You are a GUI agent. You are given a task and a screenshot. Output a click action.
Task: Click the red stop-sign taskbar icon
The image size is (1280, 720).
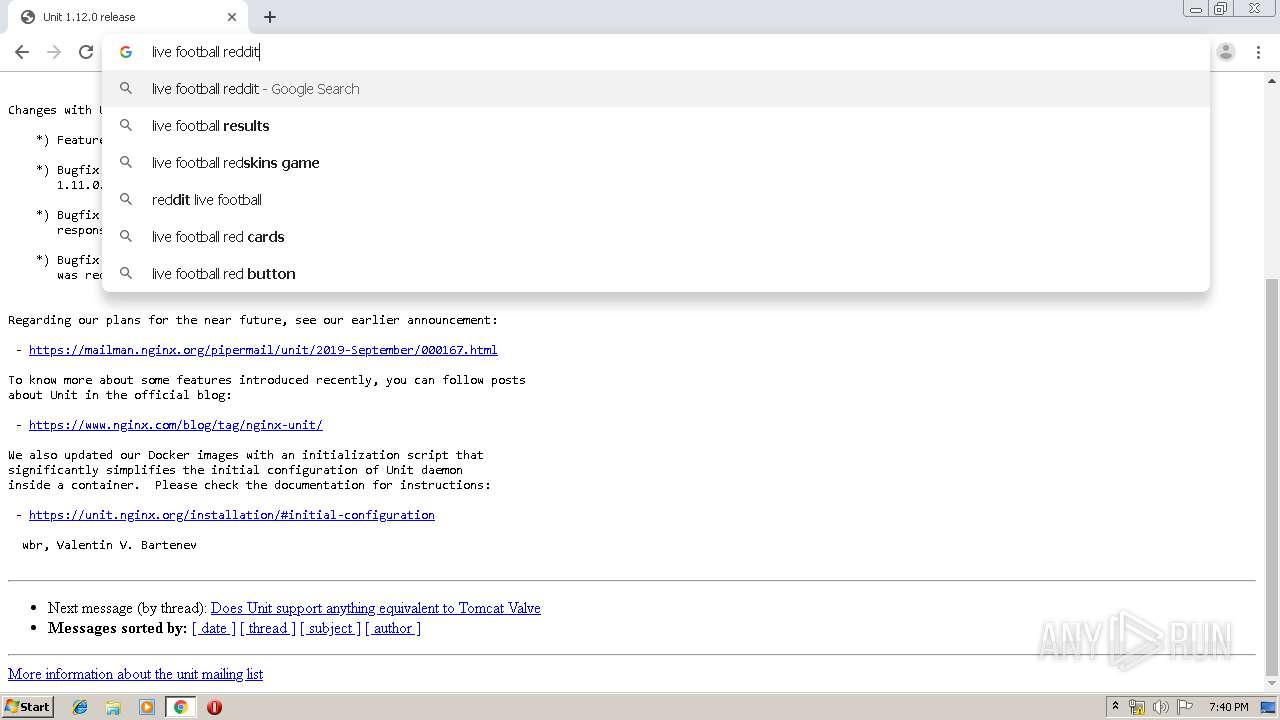tap(214, 707)
